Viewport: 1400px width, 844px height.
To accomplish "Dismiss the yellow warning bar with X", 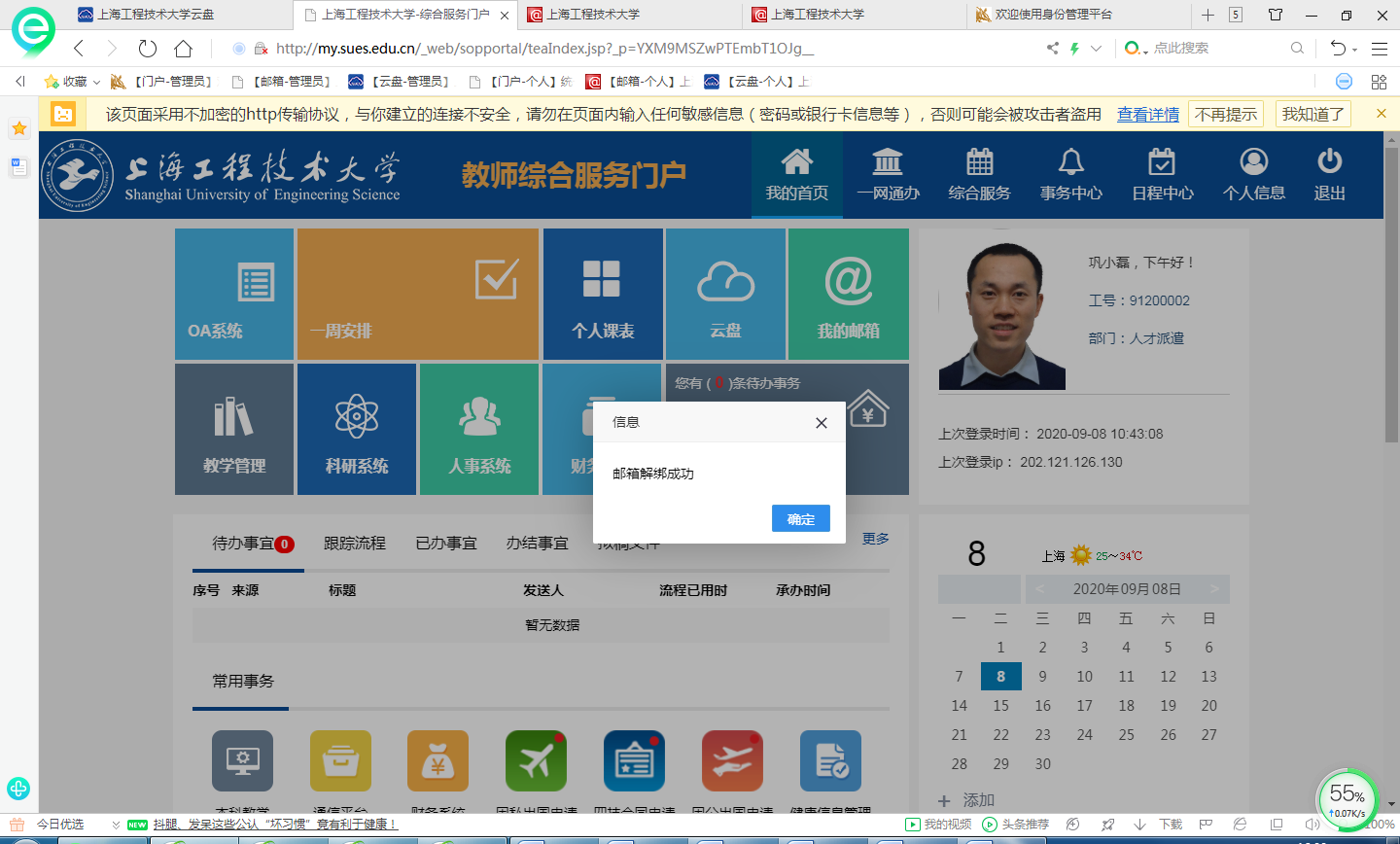I will click(1382, 114).
